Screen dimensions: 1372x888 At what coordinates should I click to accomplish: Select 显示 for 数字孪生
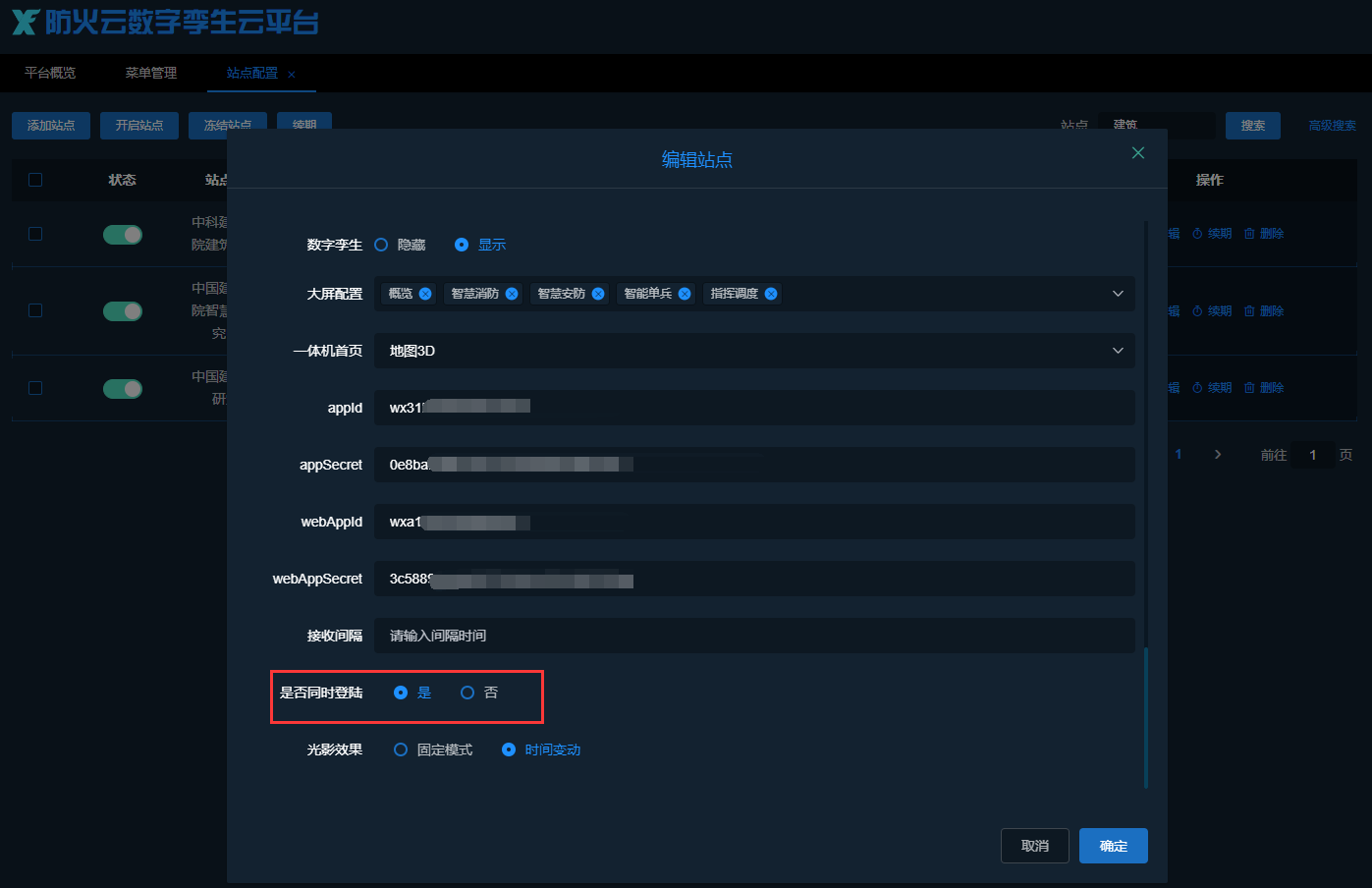[481, 245]
